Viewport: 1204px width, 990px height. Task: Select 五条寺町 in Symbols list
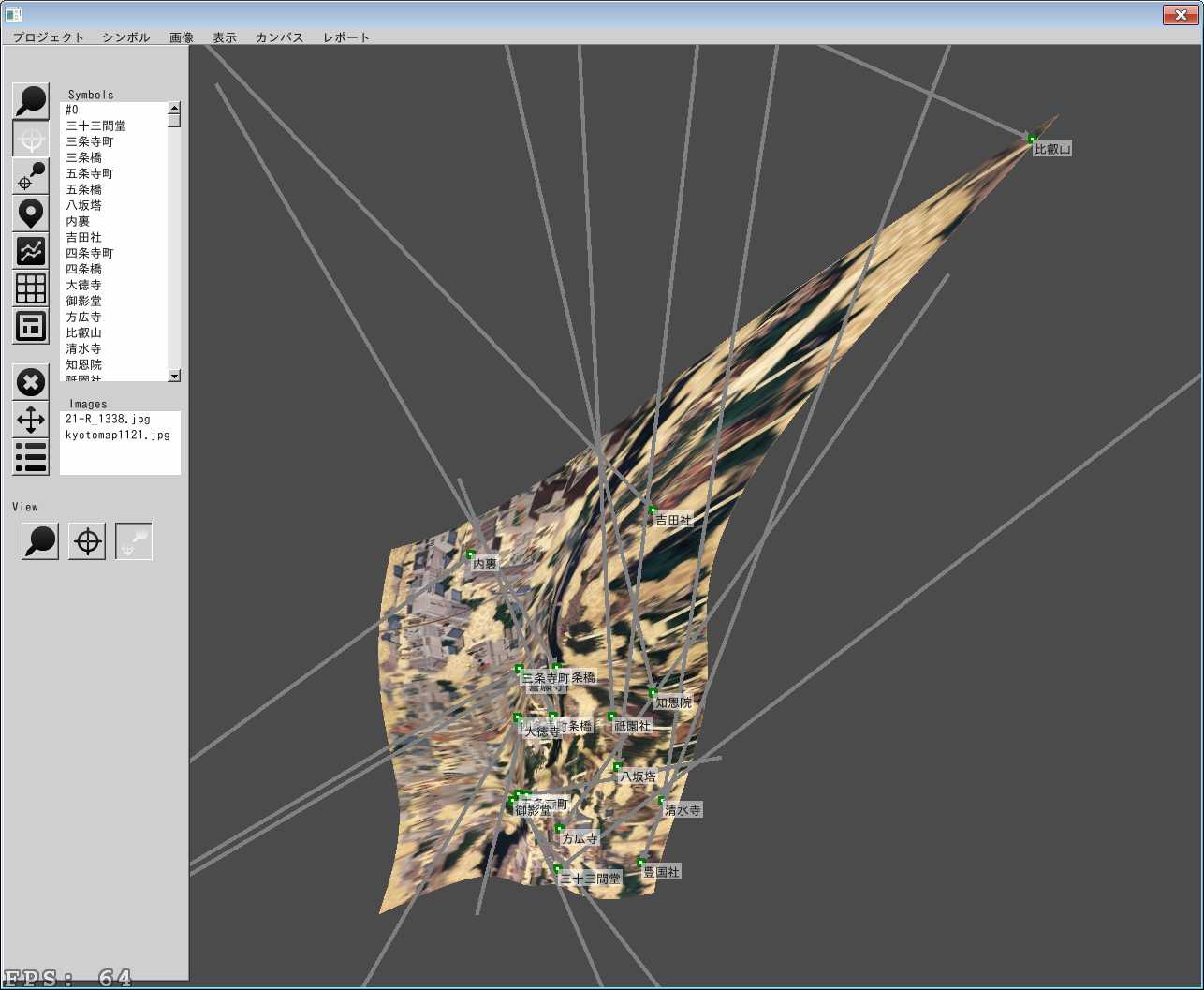(113, 173)
